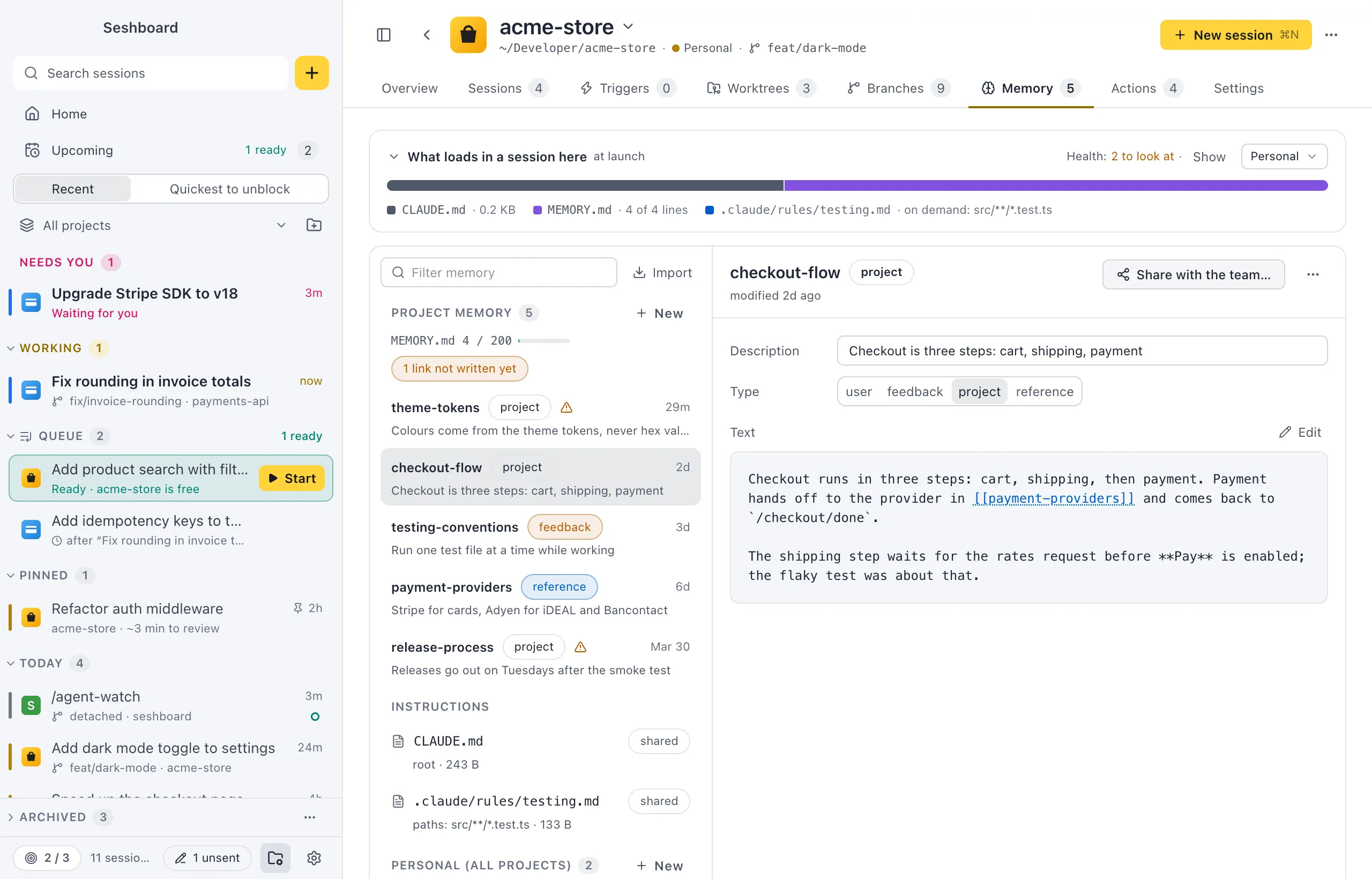1372x879 pixels.
Task: Click the folder settings icon in footer
Action: point(275,858)
